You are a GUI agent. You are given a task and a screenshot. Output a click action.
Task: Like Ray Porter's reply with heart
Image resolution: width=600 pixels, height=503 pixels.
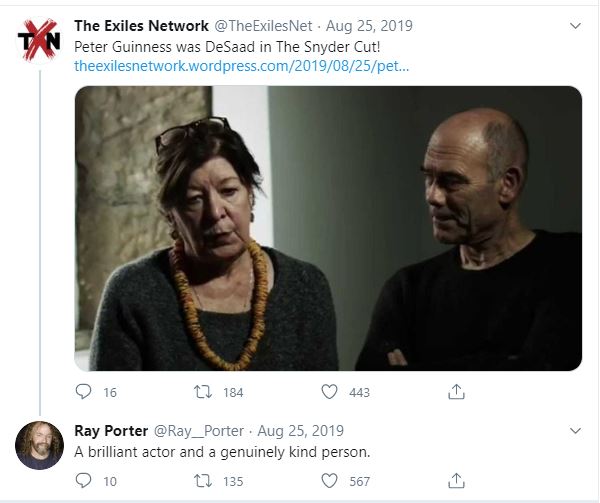point(330,481)
